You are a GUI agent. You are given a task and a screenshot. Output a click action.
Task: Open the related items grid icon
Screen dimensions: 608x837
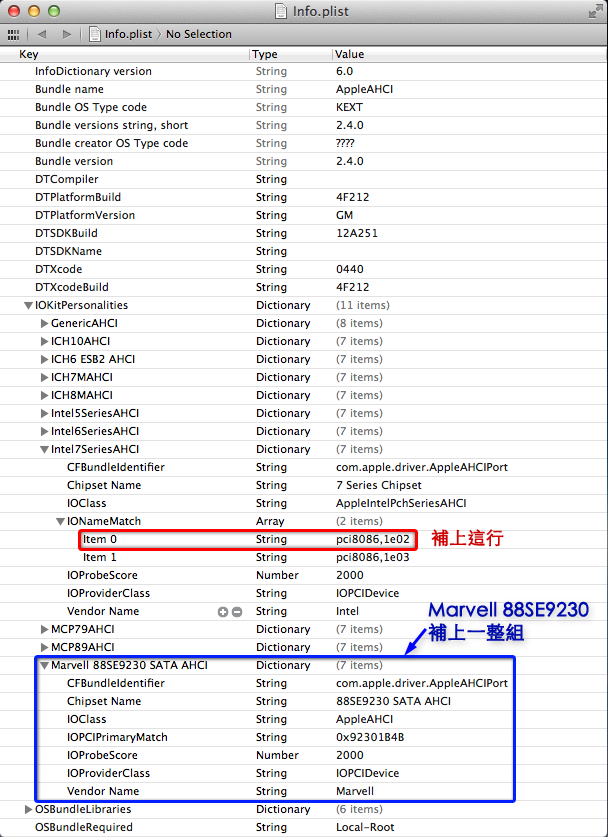(x=13, y=34)
